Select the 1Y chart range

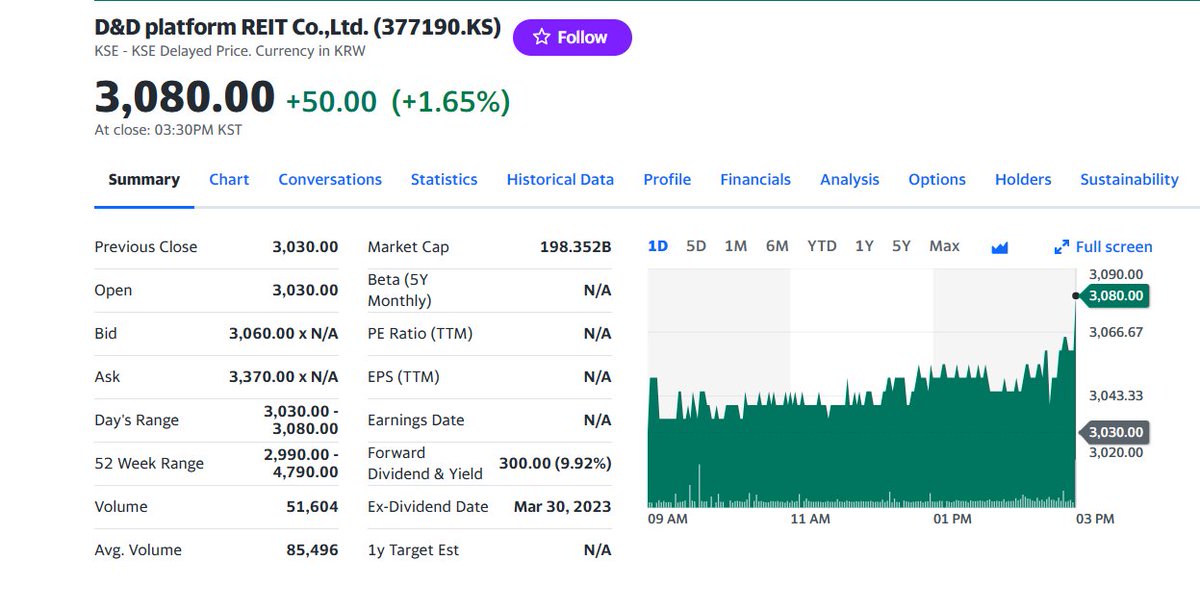(x=864, y=246)
